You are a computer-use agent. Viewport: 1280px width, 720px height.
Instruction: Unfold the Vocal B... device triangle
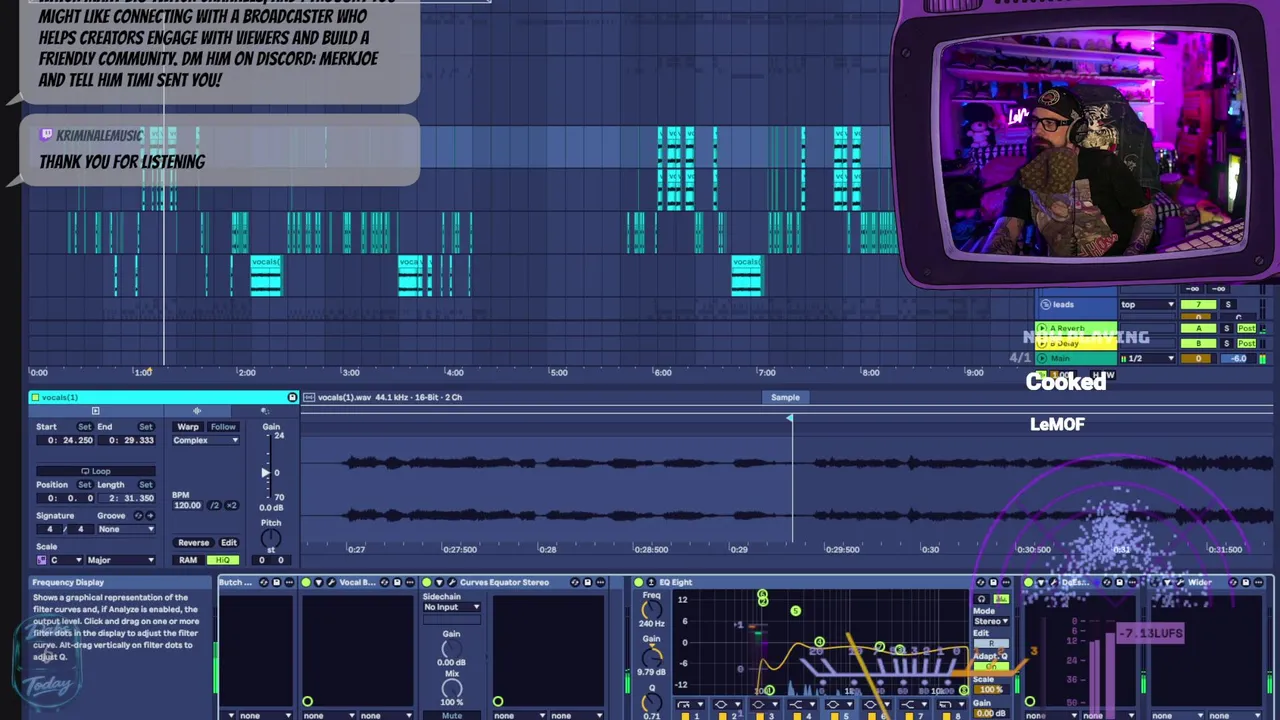point(318,582)
